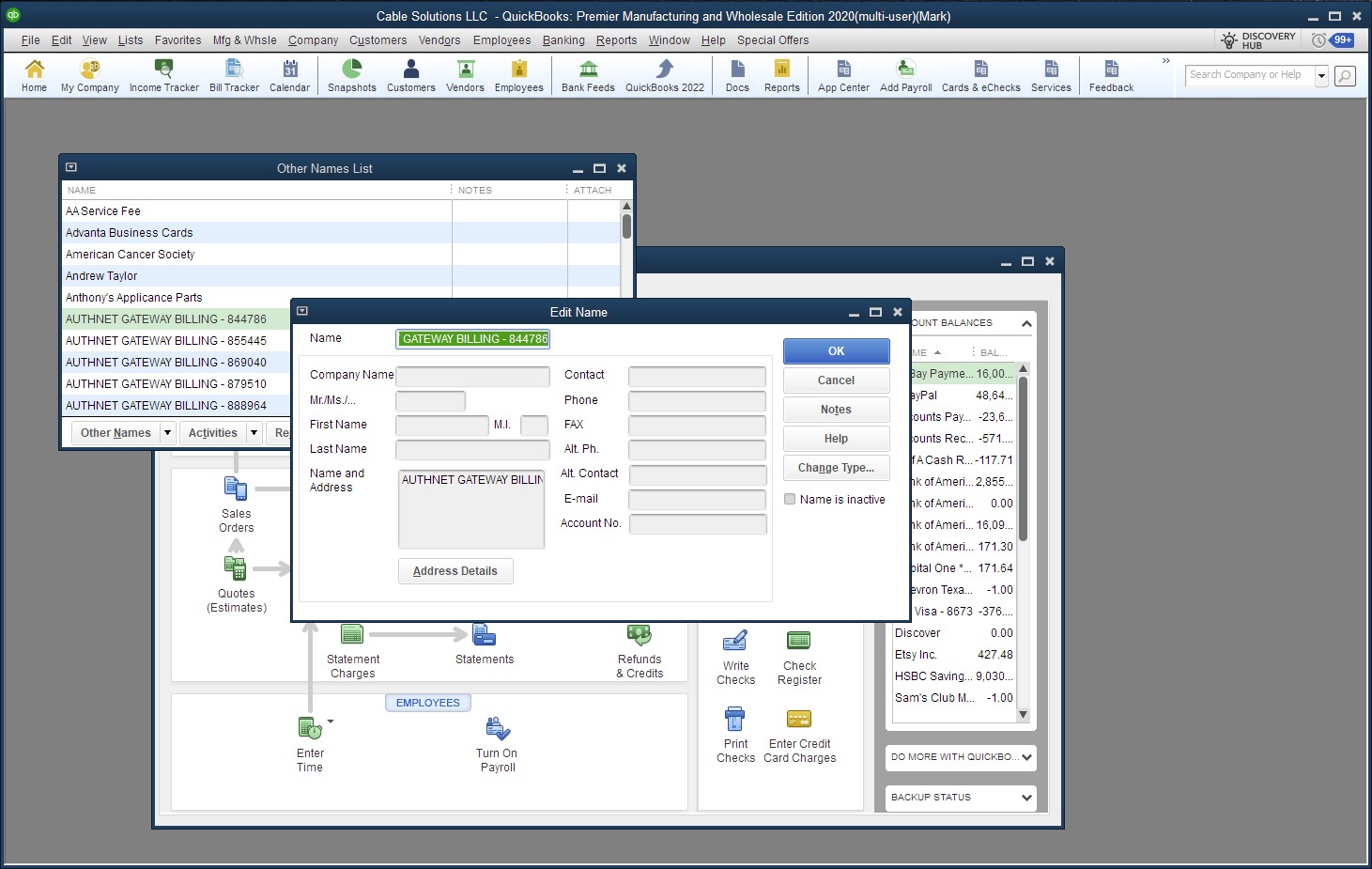Click the Company Name input field
1372x869 pixels.
tap(472, 376)
